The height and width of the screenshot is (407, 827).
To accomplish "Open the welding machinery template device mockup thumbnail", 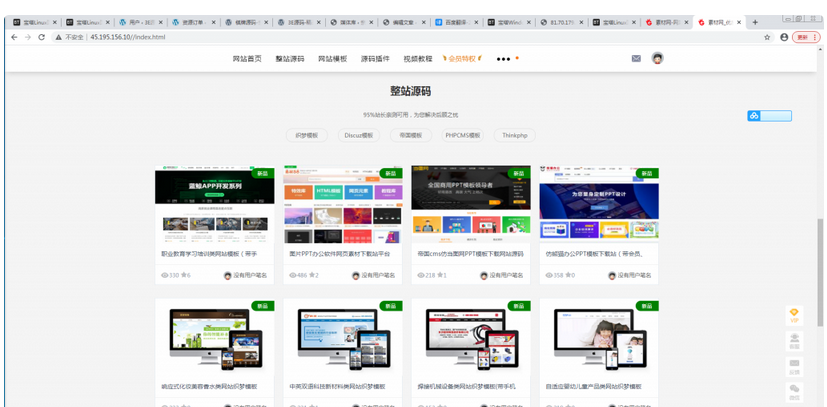I will pyautogui.click(x=472, y=338).
